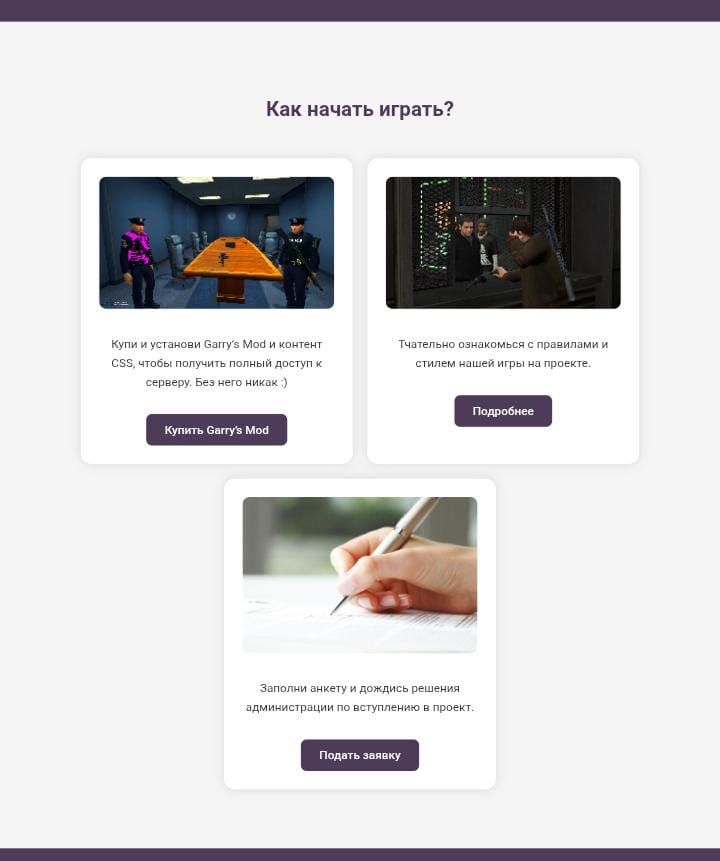Open the hand writing with pen photo
720x861 pixels.
point(360,575)
